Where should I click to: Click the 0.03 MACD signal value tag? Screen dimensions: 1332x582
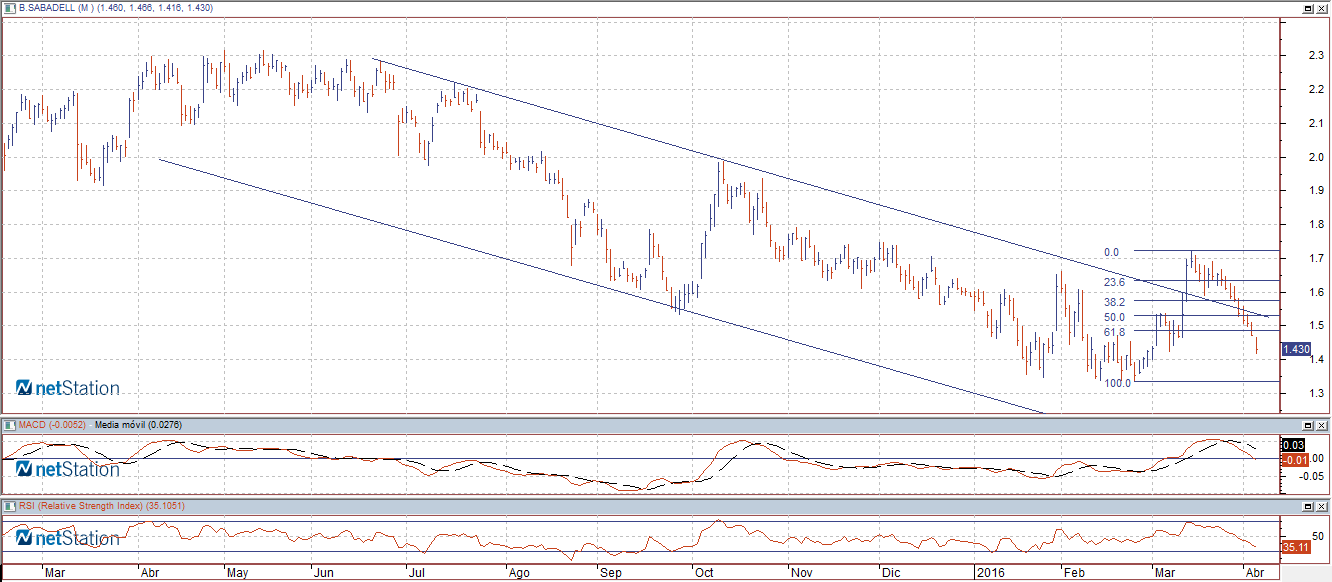(1295, 444)
